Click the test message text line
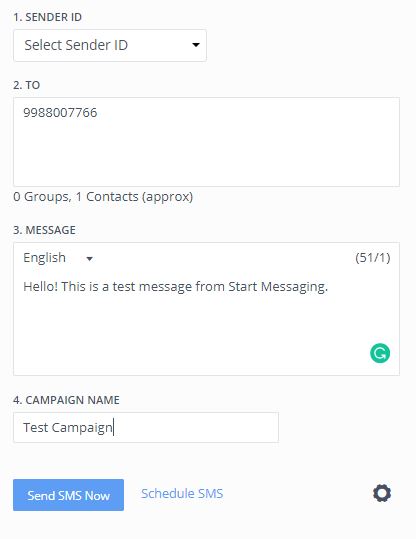 (175, 287)
